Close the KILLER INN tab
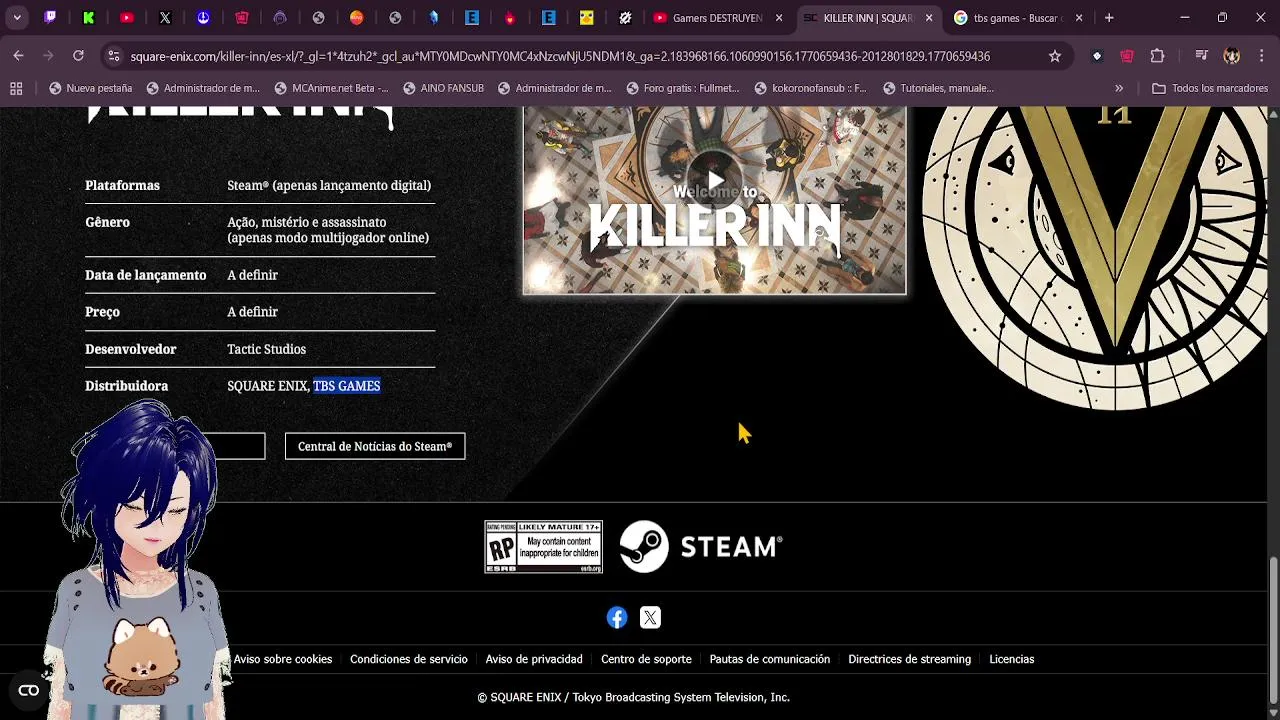The height and width of the screenshot is (720, 1280). 928,18
